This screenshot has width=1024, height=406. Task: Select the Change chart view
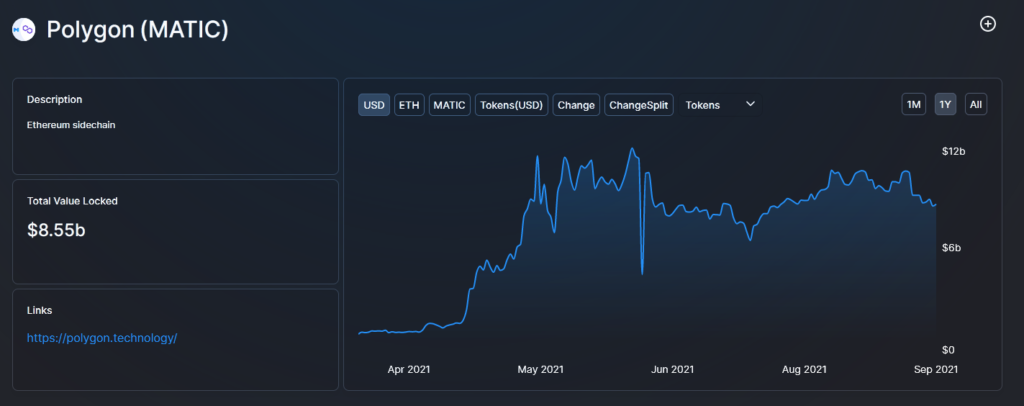pyautogui.click(x=576, y=105)
